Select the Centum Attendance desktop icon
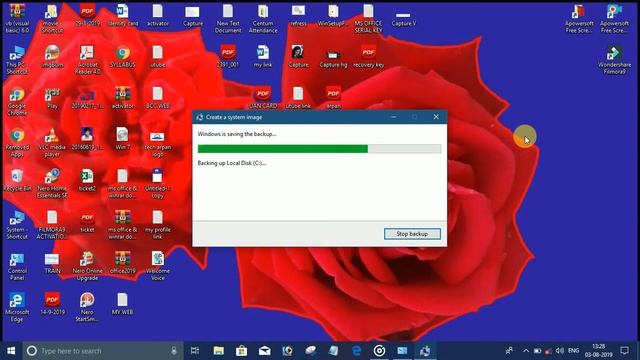The width and height of the screenshot is (640, 360). point(263,18)
